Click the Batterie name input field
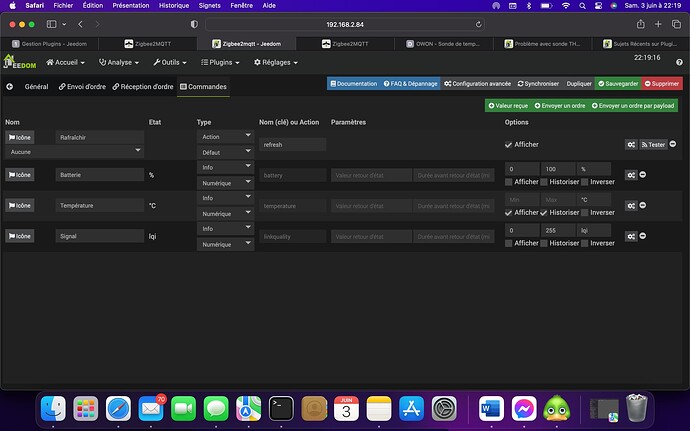Viewport: 690px width, 431px height. click(100, 175)
